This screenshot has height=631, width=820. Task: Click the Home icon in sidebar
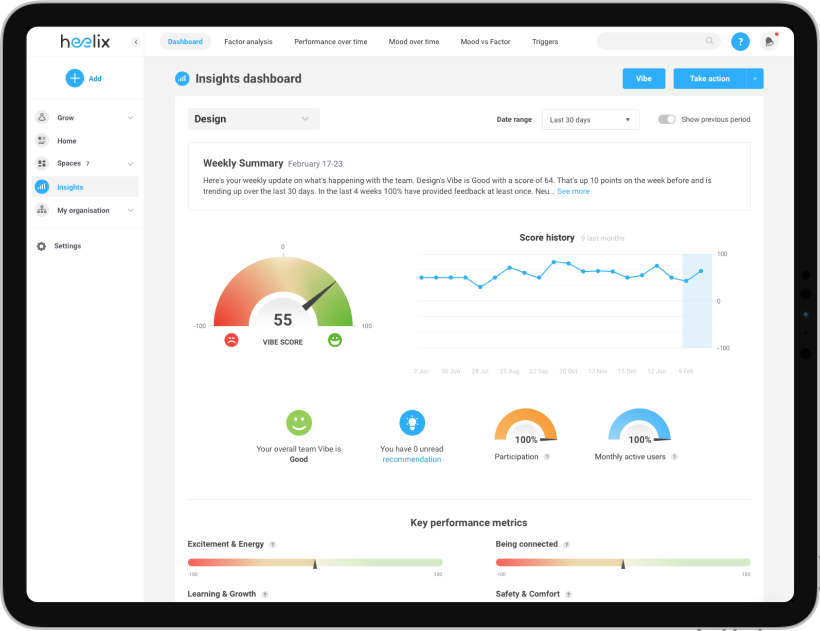pos(42,140)
